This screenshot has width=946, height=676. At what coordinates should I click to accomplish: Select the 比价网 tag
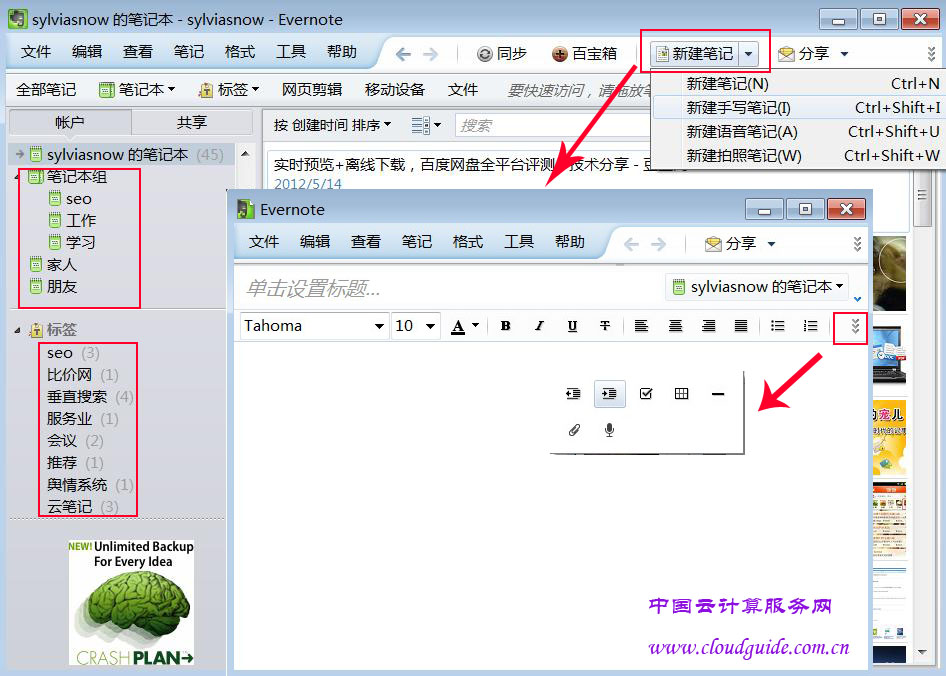tap(83, 375)
